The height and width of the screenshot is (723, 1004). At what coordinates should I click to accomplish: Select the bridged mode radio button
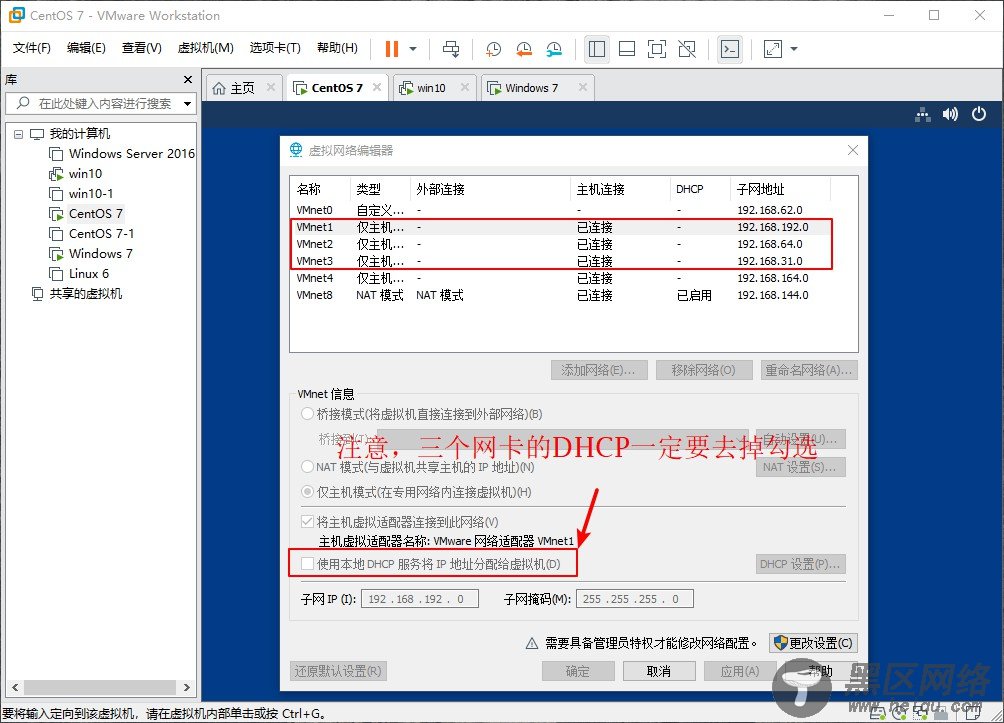[307, 414]
